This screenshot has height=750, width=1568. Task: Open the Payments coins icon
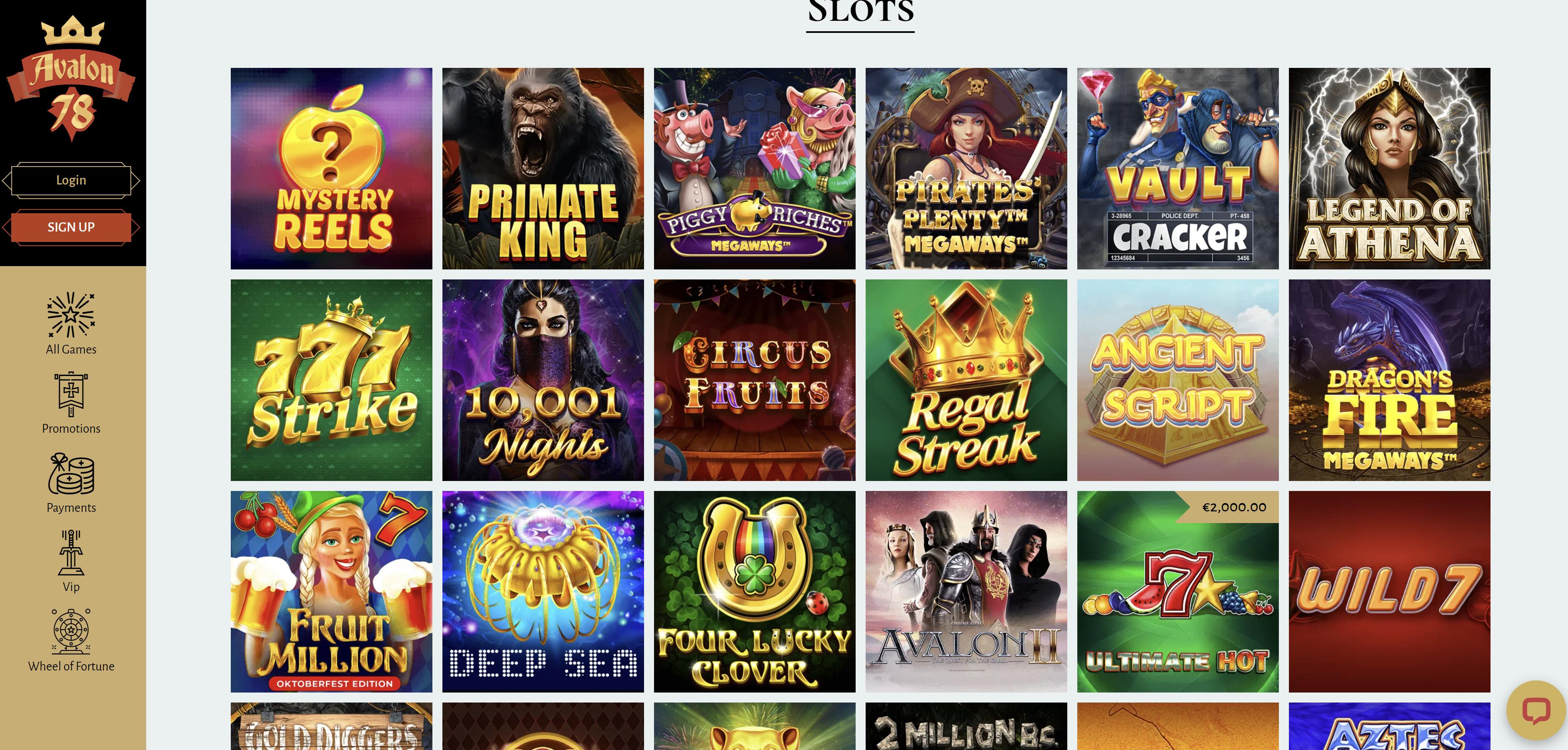pos(71,473)
